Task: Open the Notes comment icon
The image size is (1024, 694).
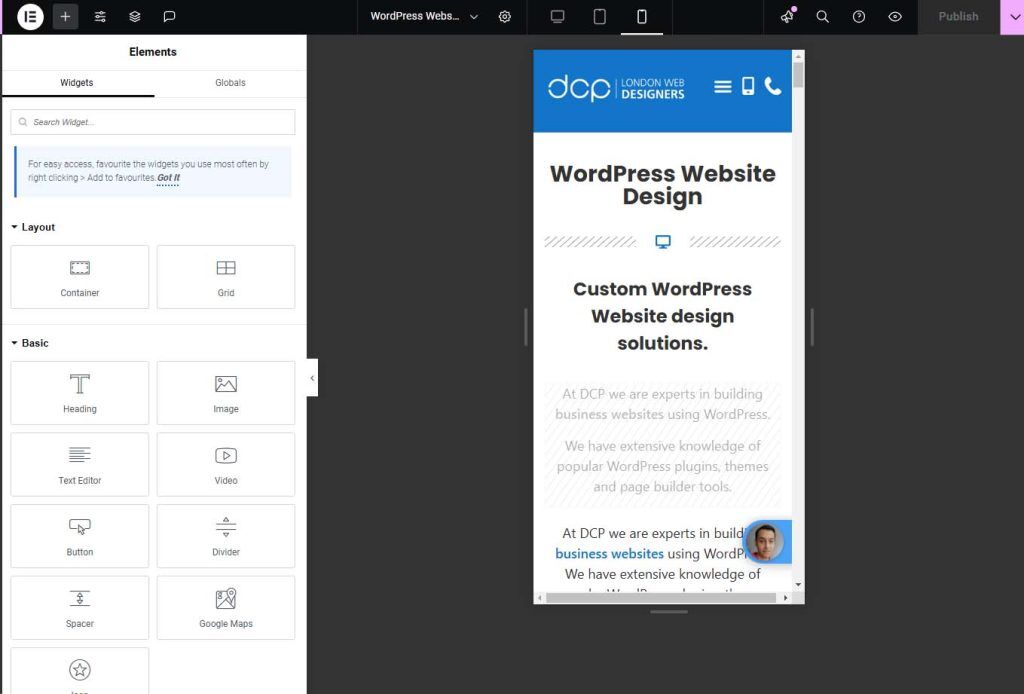Action: click(169, 16)
